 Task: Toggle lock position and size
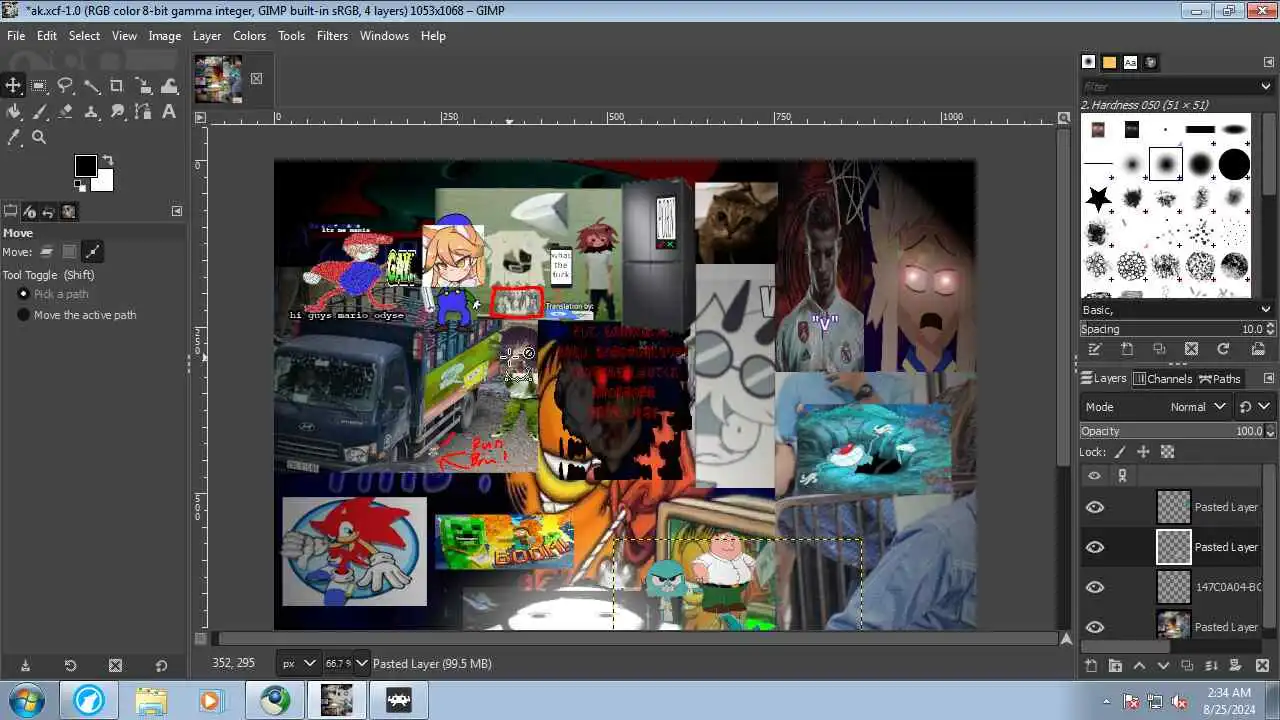[1143, 452]
